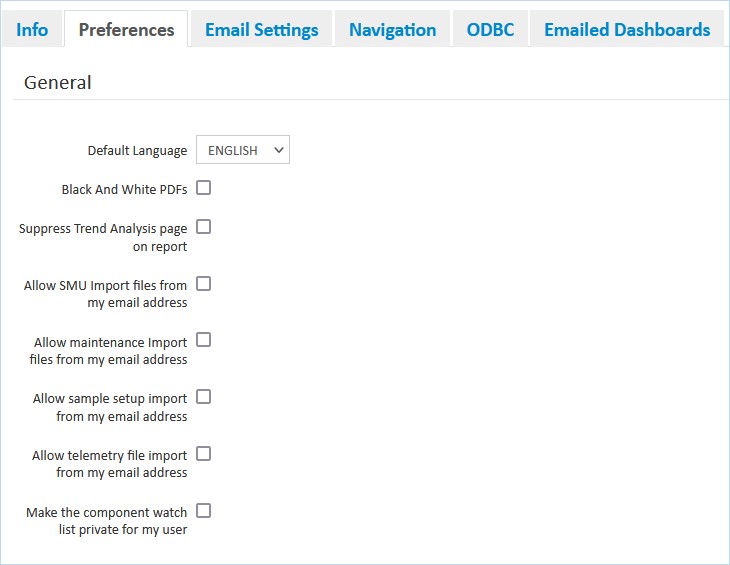The image size is (730, 565).
Task: Show the Emailed Dashboards tab
Action: 627,30
